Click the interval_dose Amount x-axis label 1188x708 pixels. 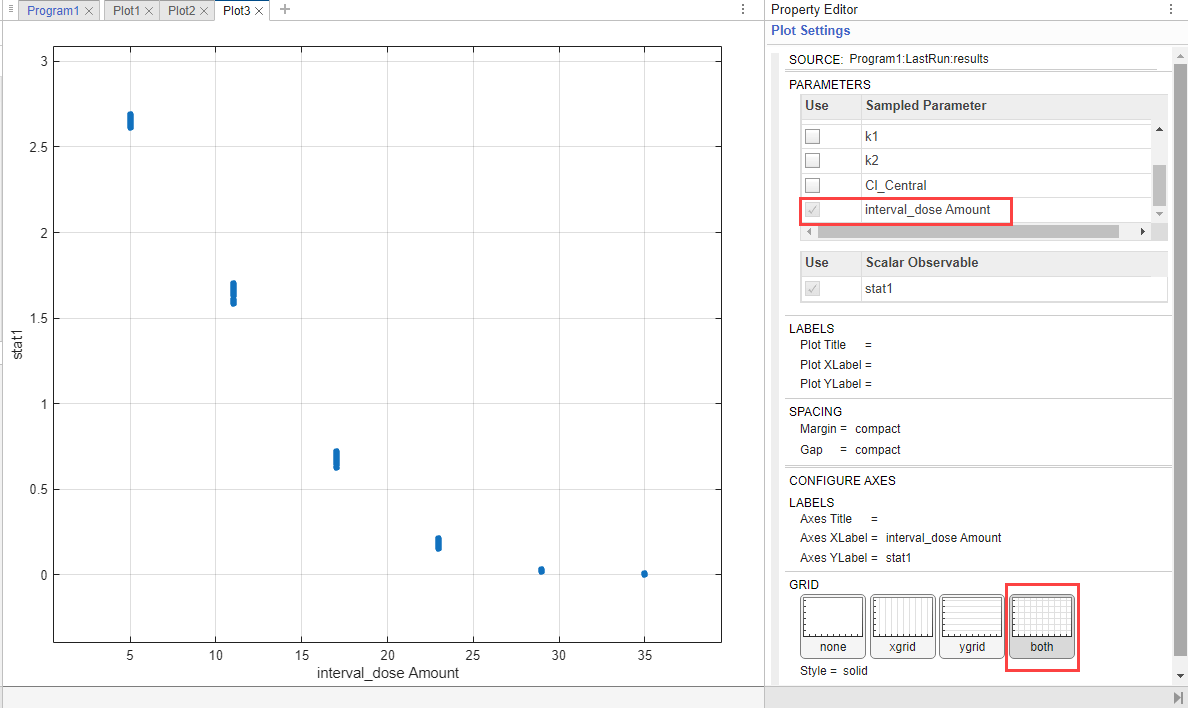pos(388,673)
